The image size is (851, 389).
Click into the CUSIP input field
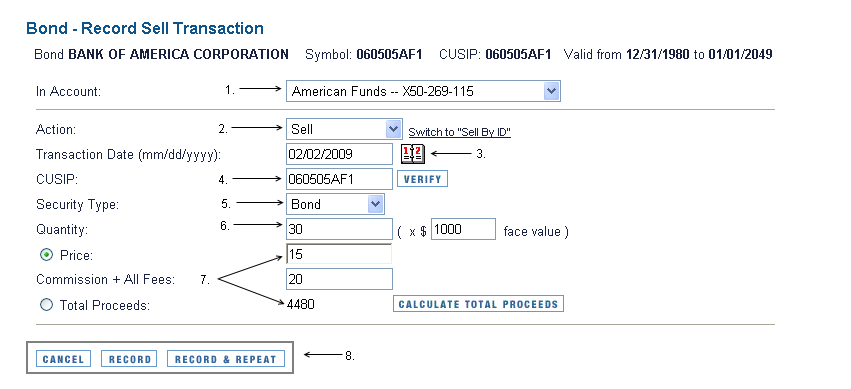coord(339,179)
